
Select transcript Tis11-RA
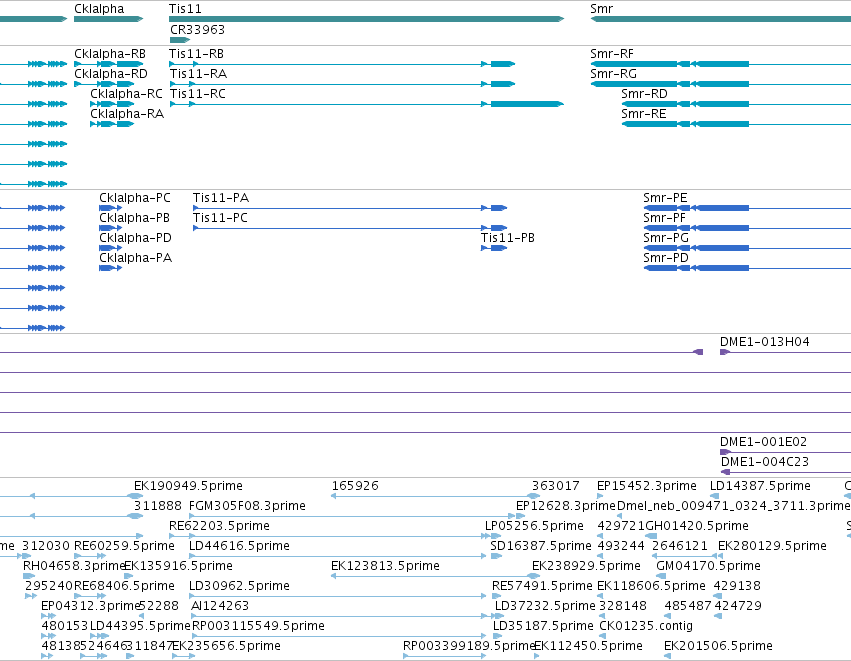pos(342,84)
